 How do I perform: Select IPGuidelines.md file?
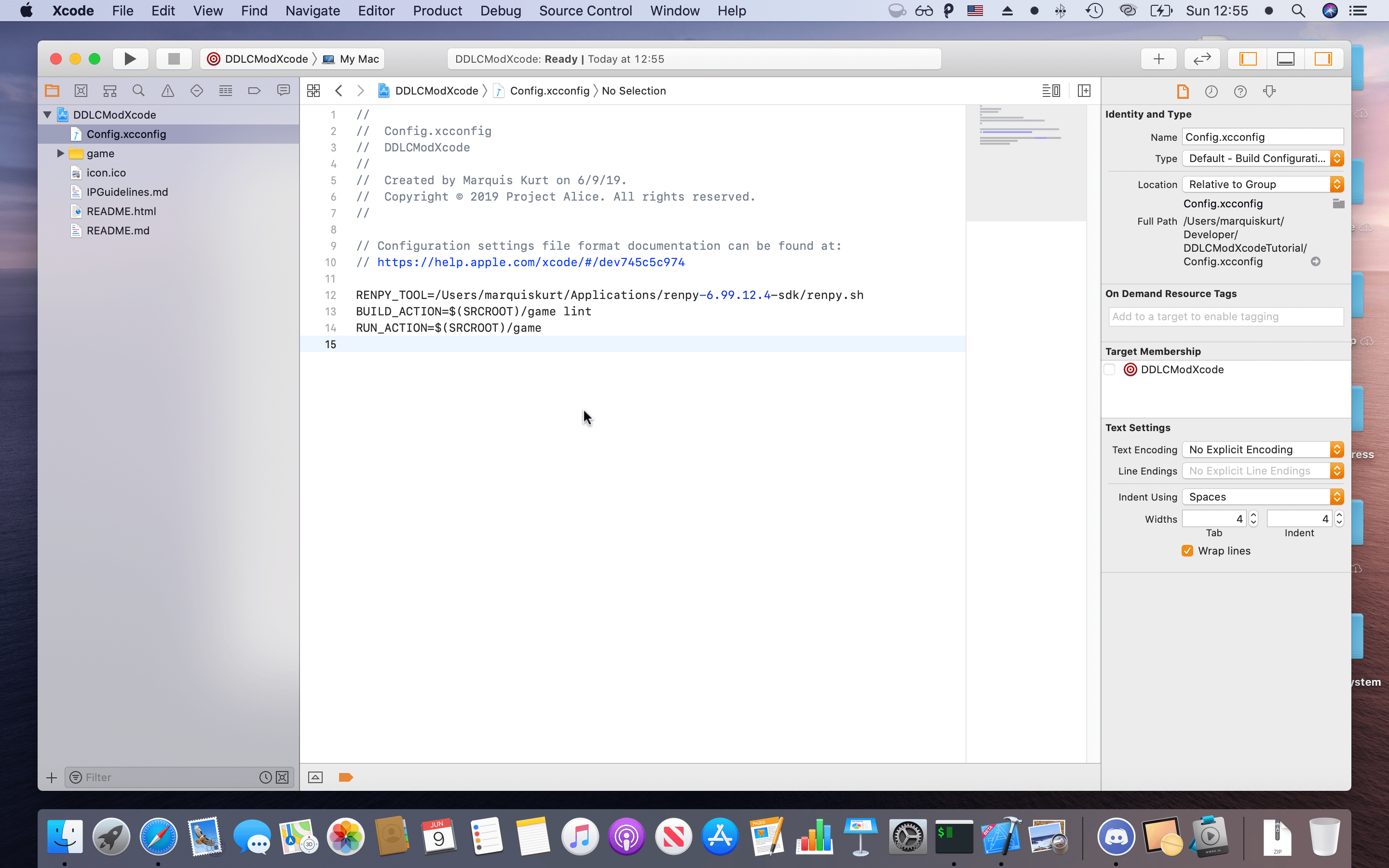pyautogui.click(x=169, y=192)
